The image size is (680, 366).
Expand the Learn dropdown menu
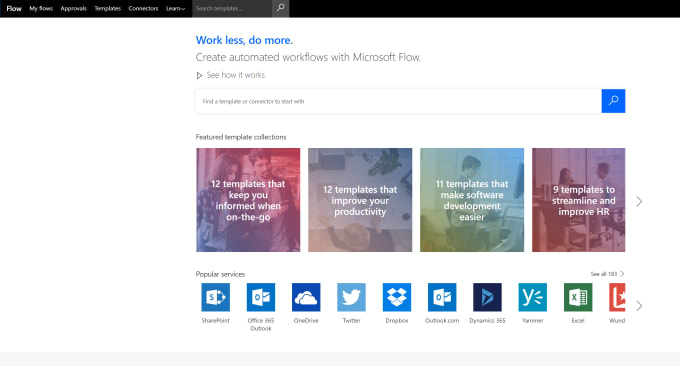(175, 8)
